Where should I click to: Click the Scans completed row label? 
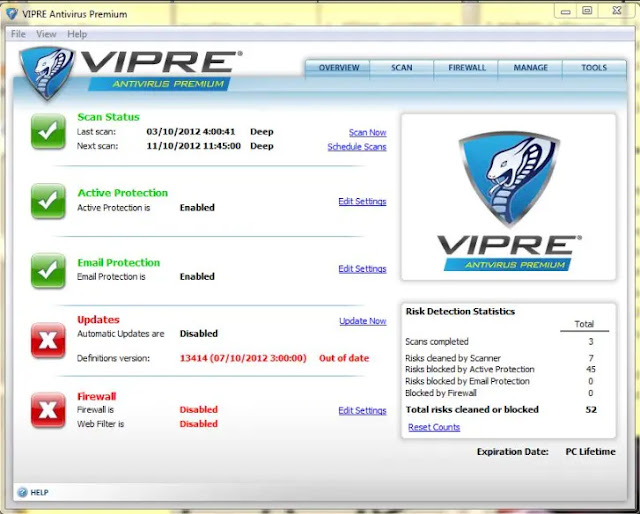tap(437, 342)
